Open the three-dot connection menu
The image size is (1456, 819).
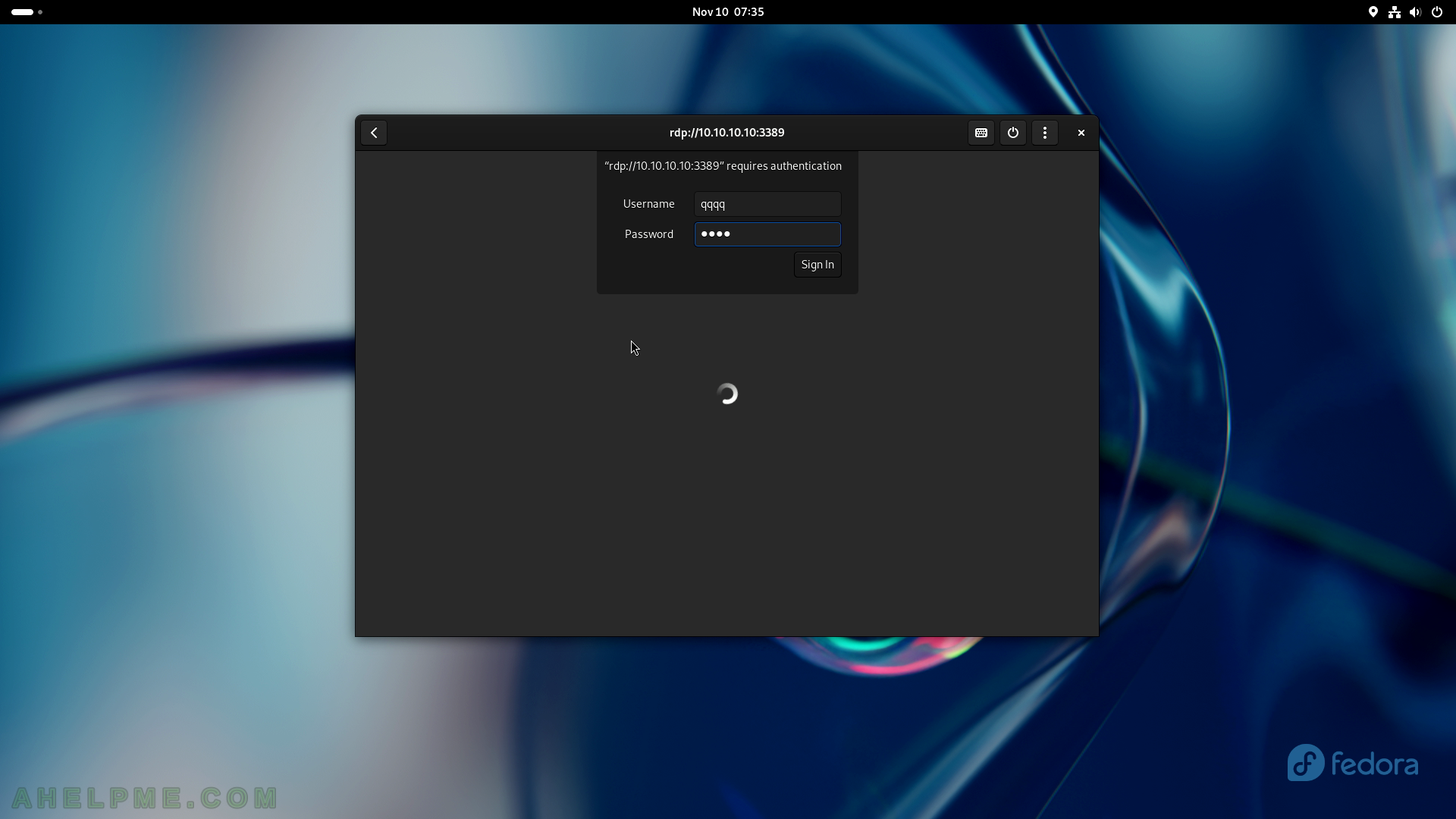pos(1045,133)
